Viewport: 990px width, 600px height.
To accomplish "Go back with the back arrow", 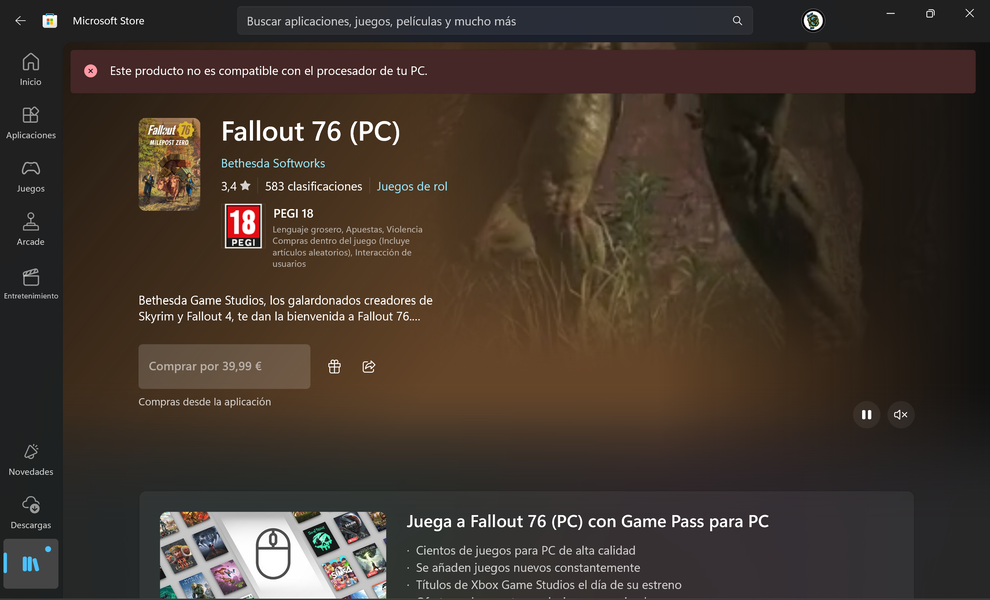I will (20, 21).
